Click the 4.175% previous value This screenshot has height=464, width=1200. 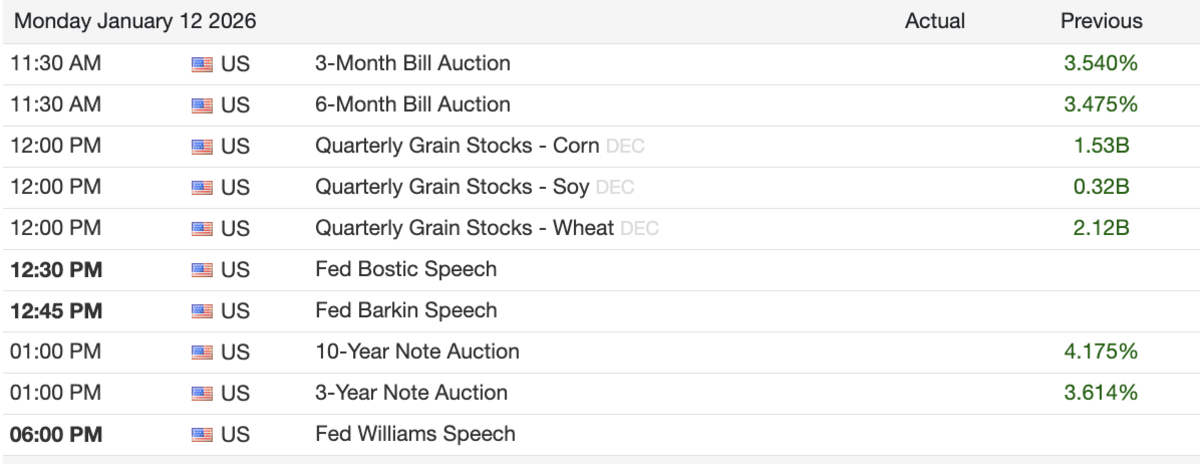click(1101, 351)
